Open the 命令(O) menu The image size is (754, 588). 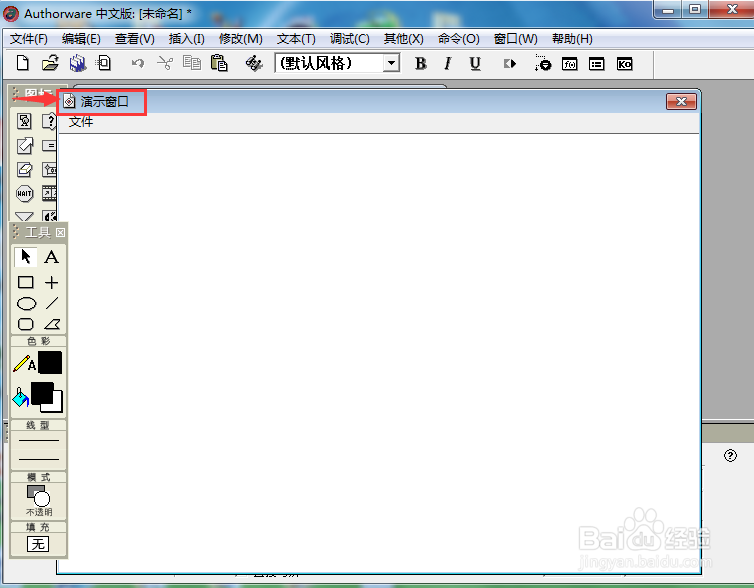[459, 38]
